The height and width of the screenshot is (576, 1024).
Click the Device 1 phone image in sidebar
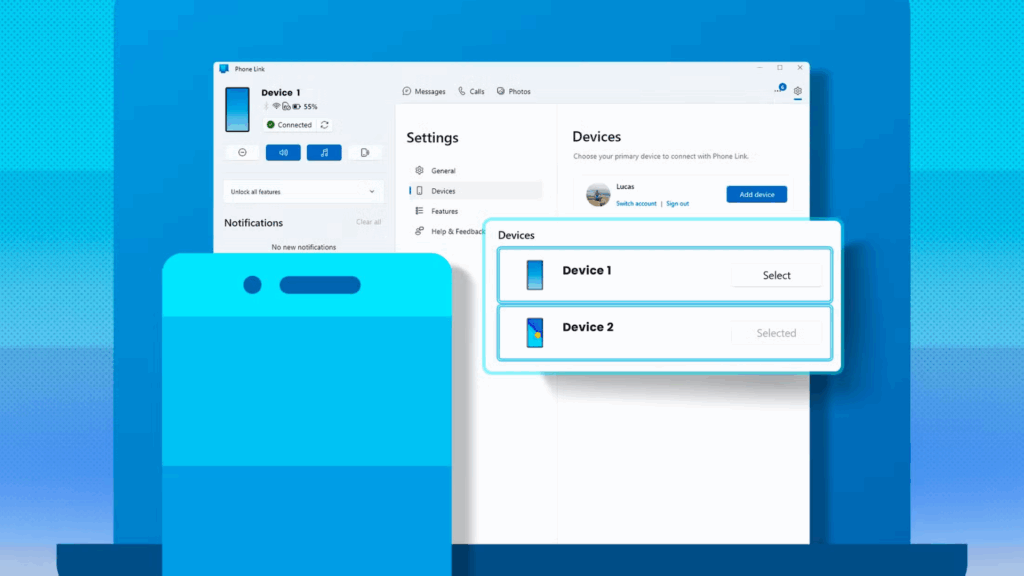pyautogui.click(x=237, y=110)
